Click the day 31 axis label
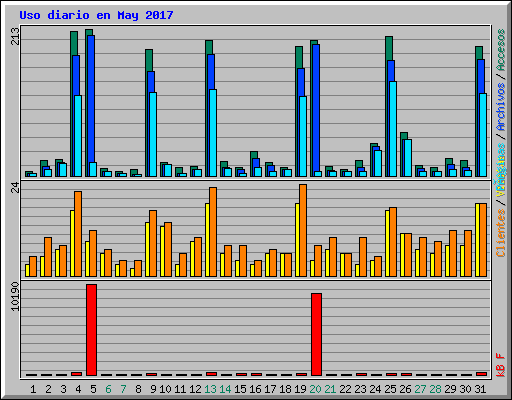 (480, 389)
